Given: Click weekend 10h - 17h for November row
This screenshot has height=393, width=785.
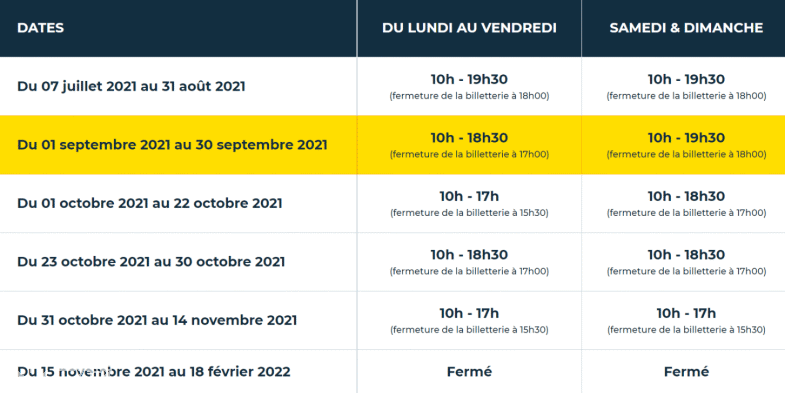Looking at the screenshot, I should (686, 313).
